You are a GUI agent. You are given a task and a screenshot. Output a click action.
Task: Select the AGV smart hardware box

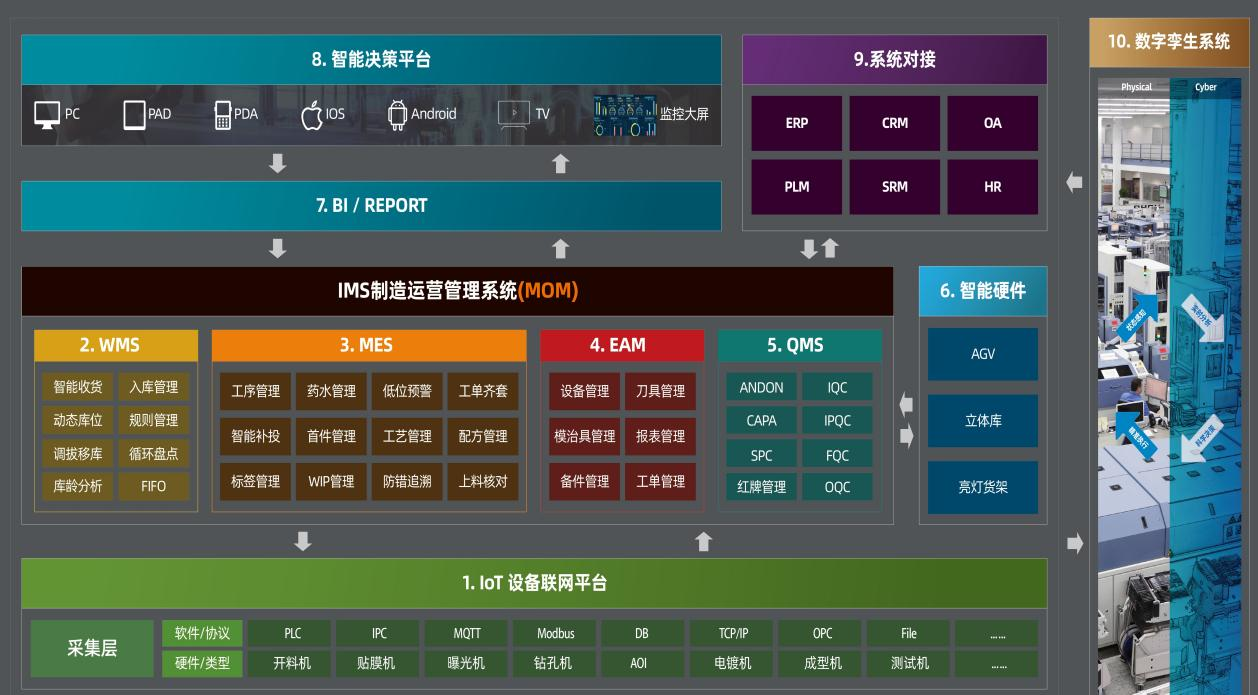tap(982, 354)
